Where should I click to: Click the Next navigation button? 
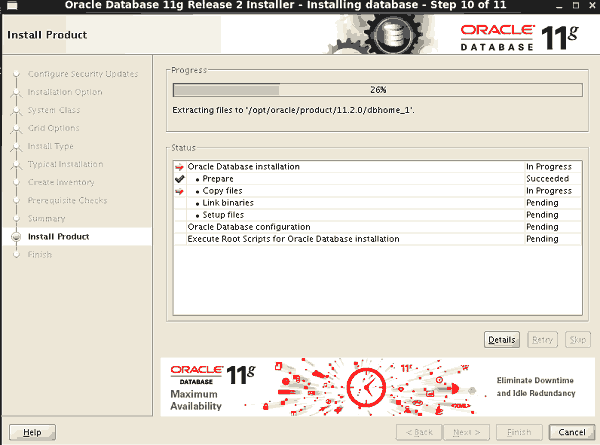click(466, 432)
